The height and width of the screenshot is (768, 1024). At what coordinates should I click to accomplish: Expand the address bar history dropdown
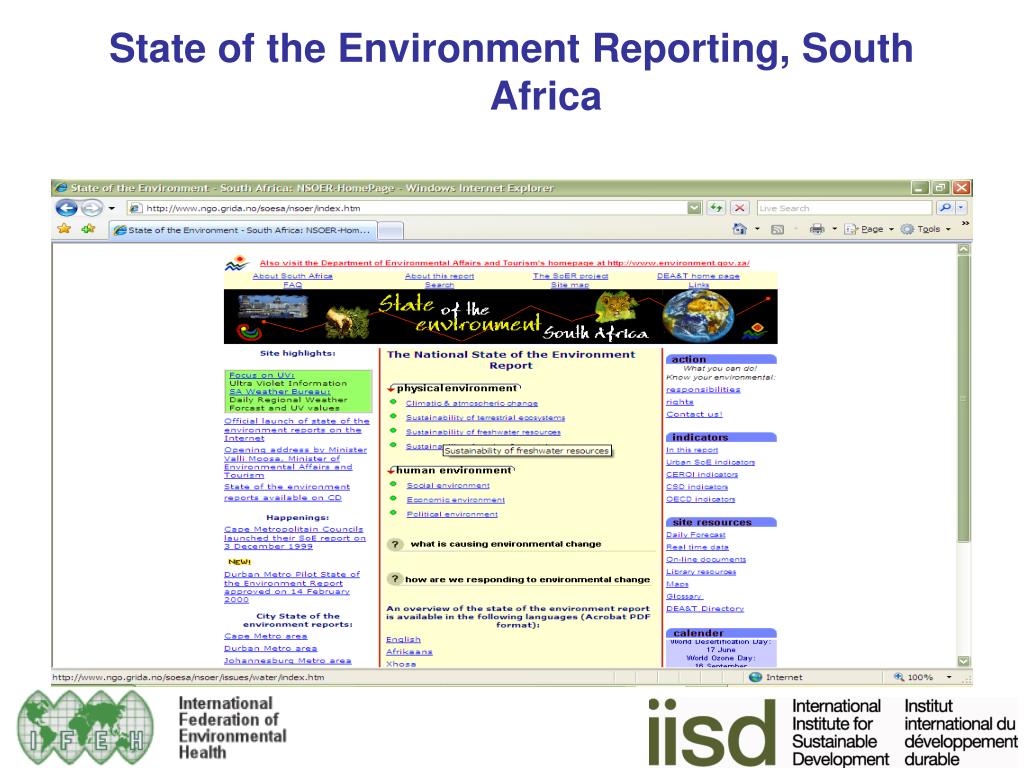[x=694, y=208]
